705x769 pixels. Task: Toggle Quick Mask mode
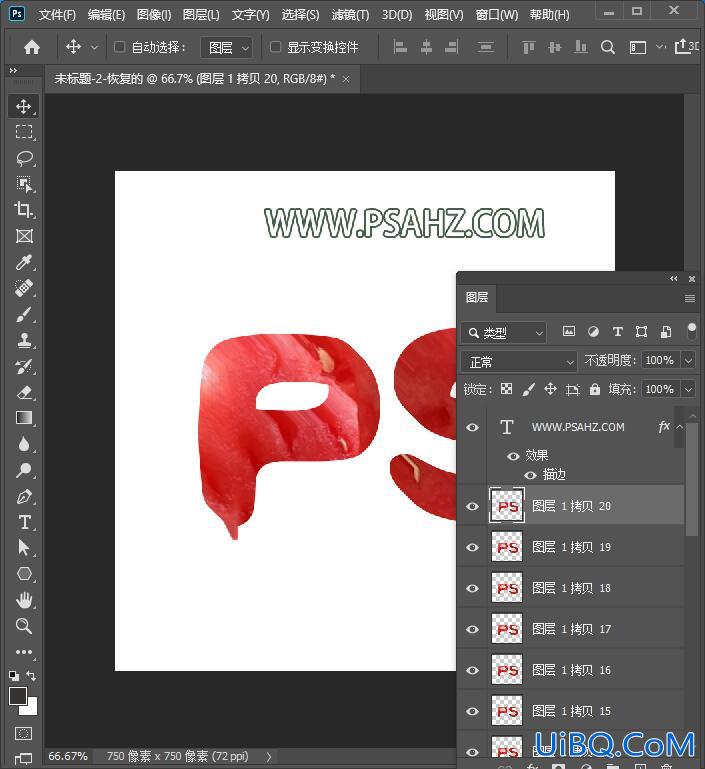tap(23, 734)
